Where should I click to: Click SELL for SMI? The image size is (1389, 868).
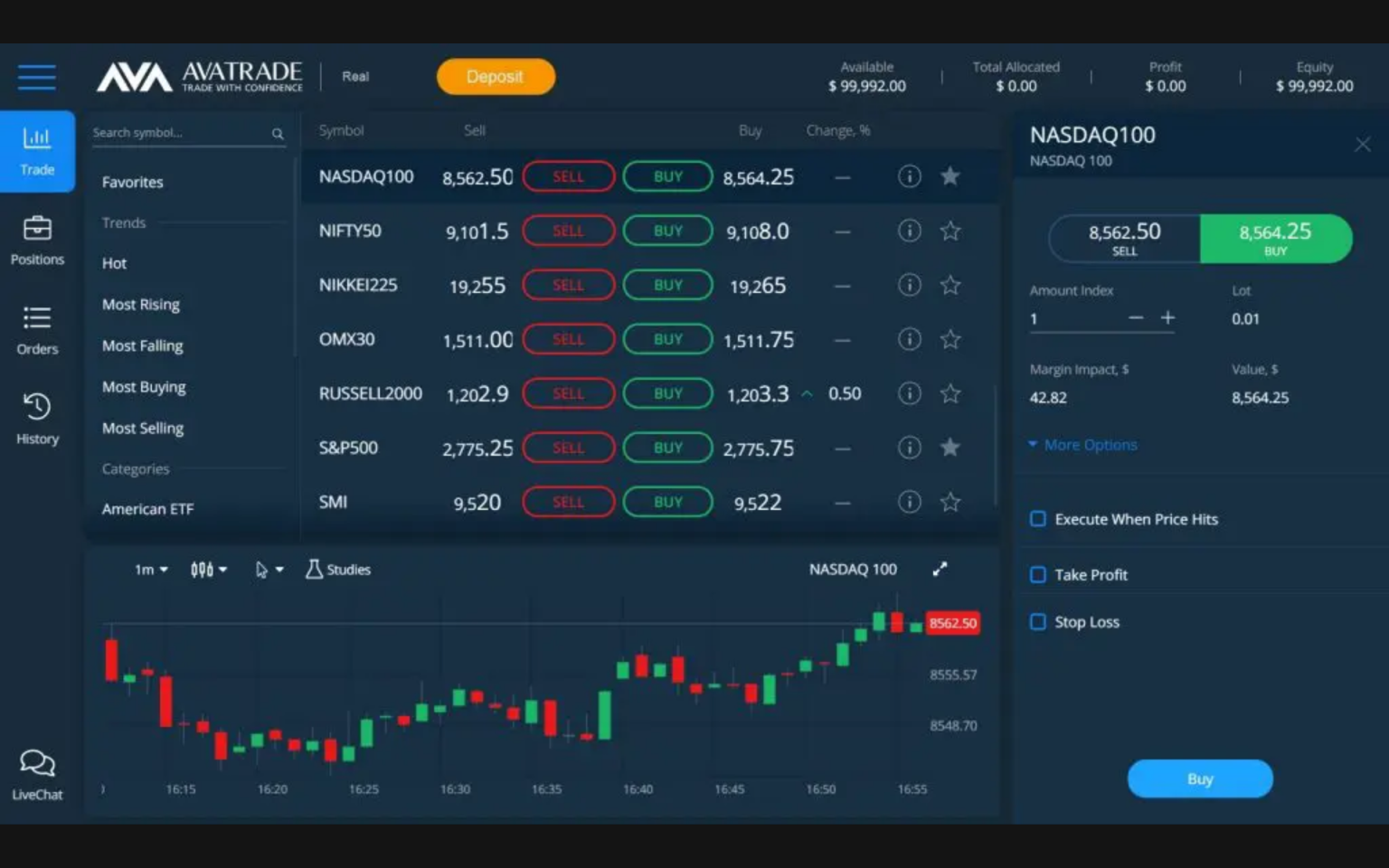point(569,502)
